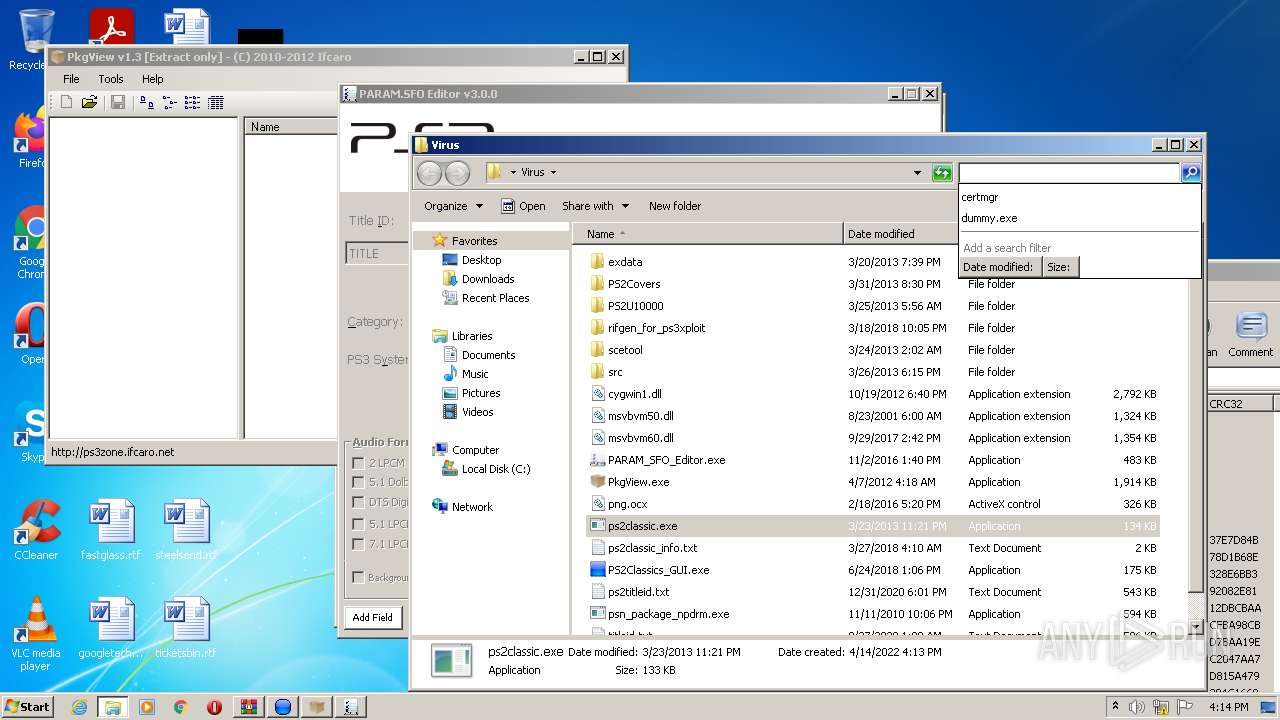1280x720 pixels.
Task: Toggle 5.1 Dolby audio checkbox
Action: (x=358, y=482)
